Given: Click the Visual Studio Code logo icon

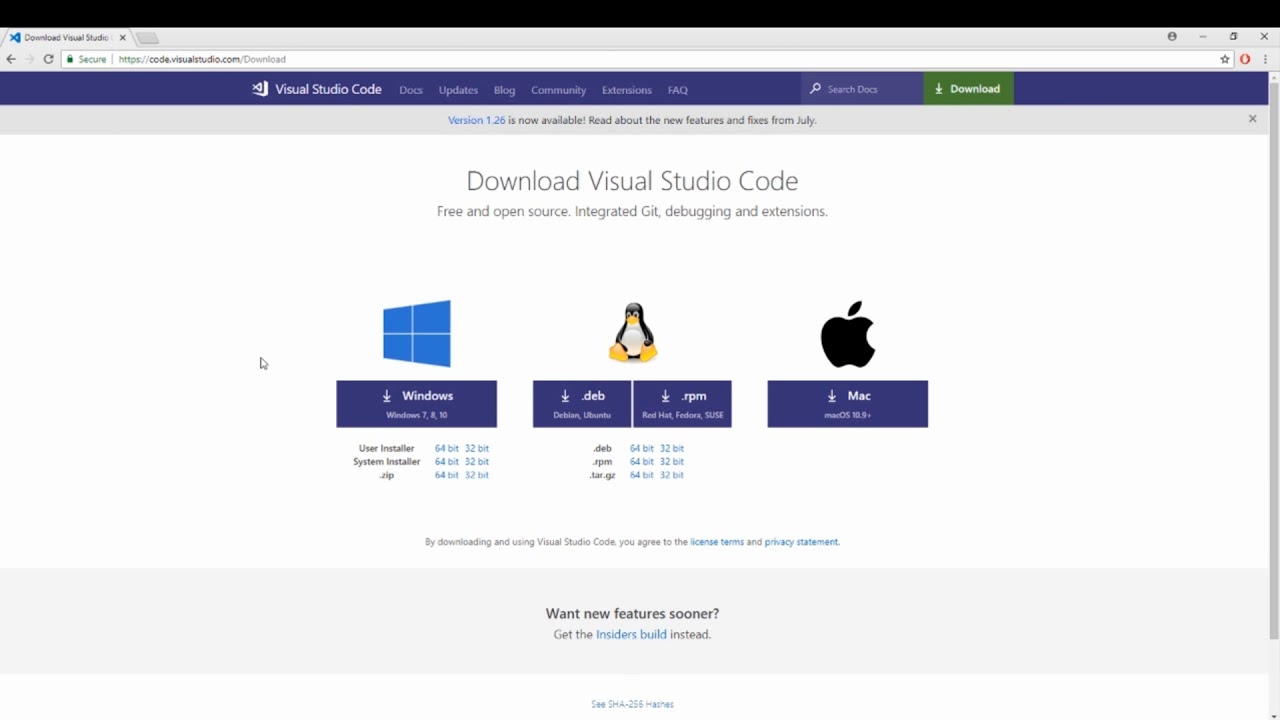Looking at the screenshot, I should [260, 89].
